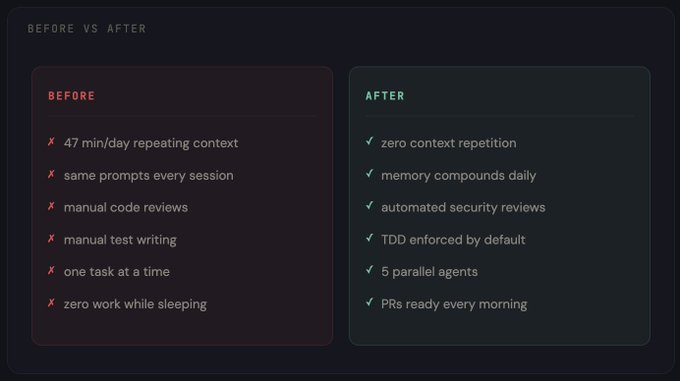Click the red X beside '47 min/day repeating context'
680x381 pixels.
[x=51, y=142]
